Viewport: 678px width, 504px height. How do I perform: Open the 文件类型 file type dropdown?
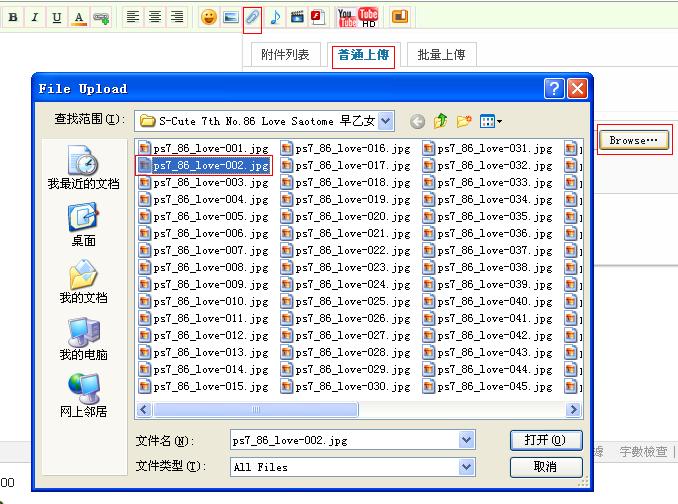467,467
